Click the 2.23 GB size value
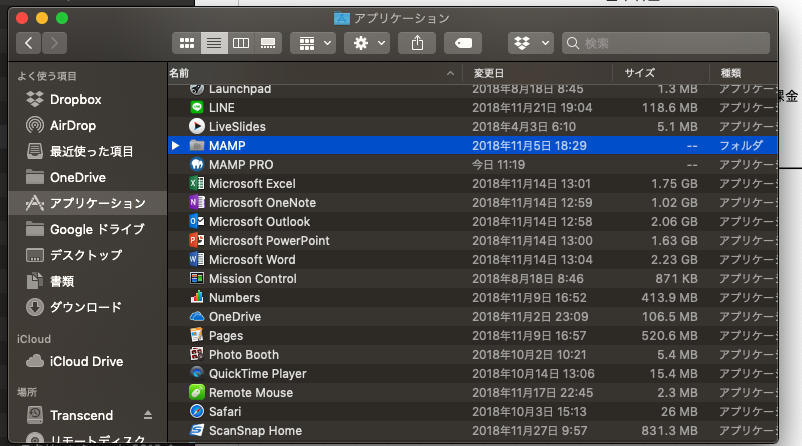This screenshot has width=802, height=446. 674,260
